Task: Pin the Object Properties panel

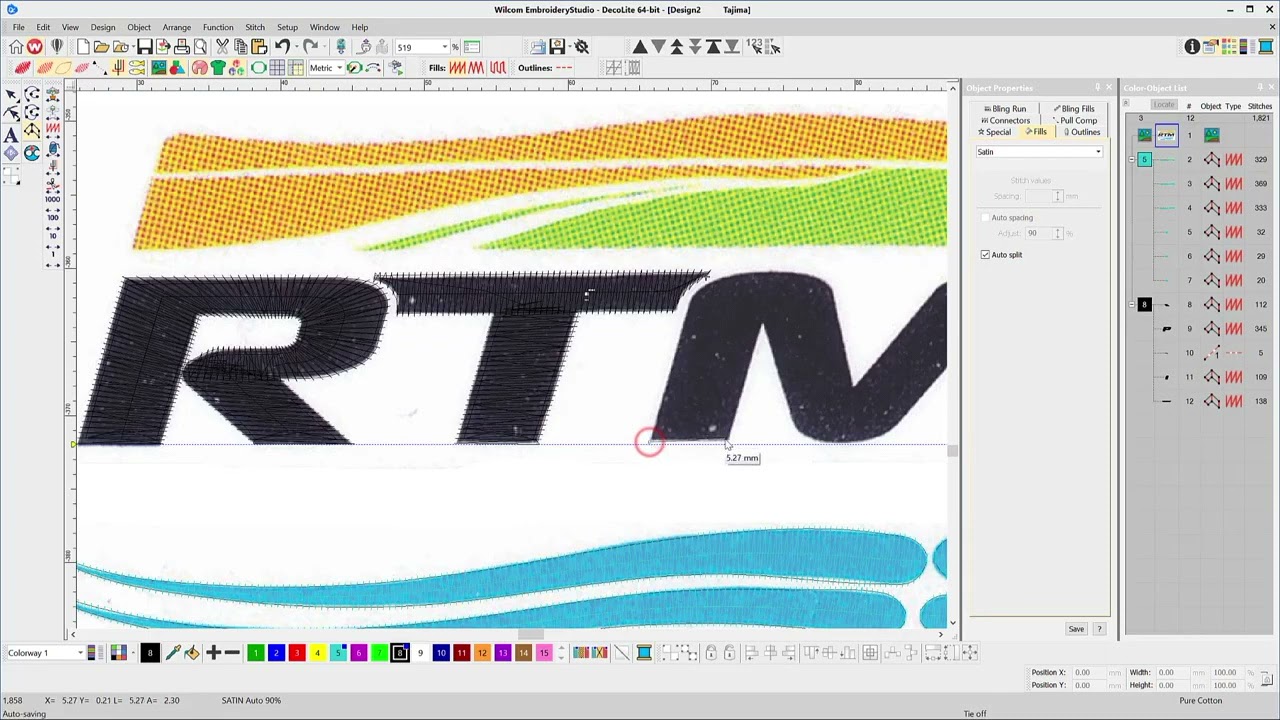Action: (1097, 88)
